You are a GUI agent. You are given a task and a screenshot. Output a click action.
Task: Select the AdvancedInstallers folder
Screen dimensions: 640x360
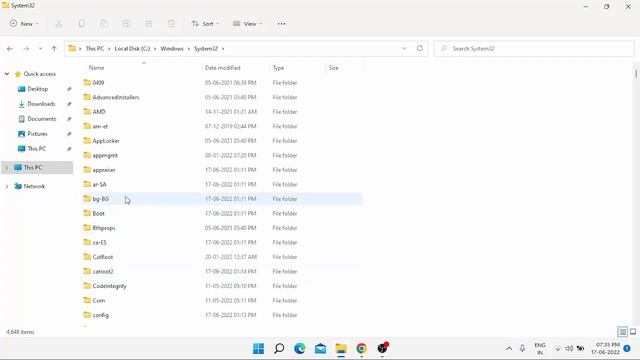click(x=116, y=97)
